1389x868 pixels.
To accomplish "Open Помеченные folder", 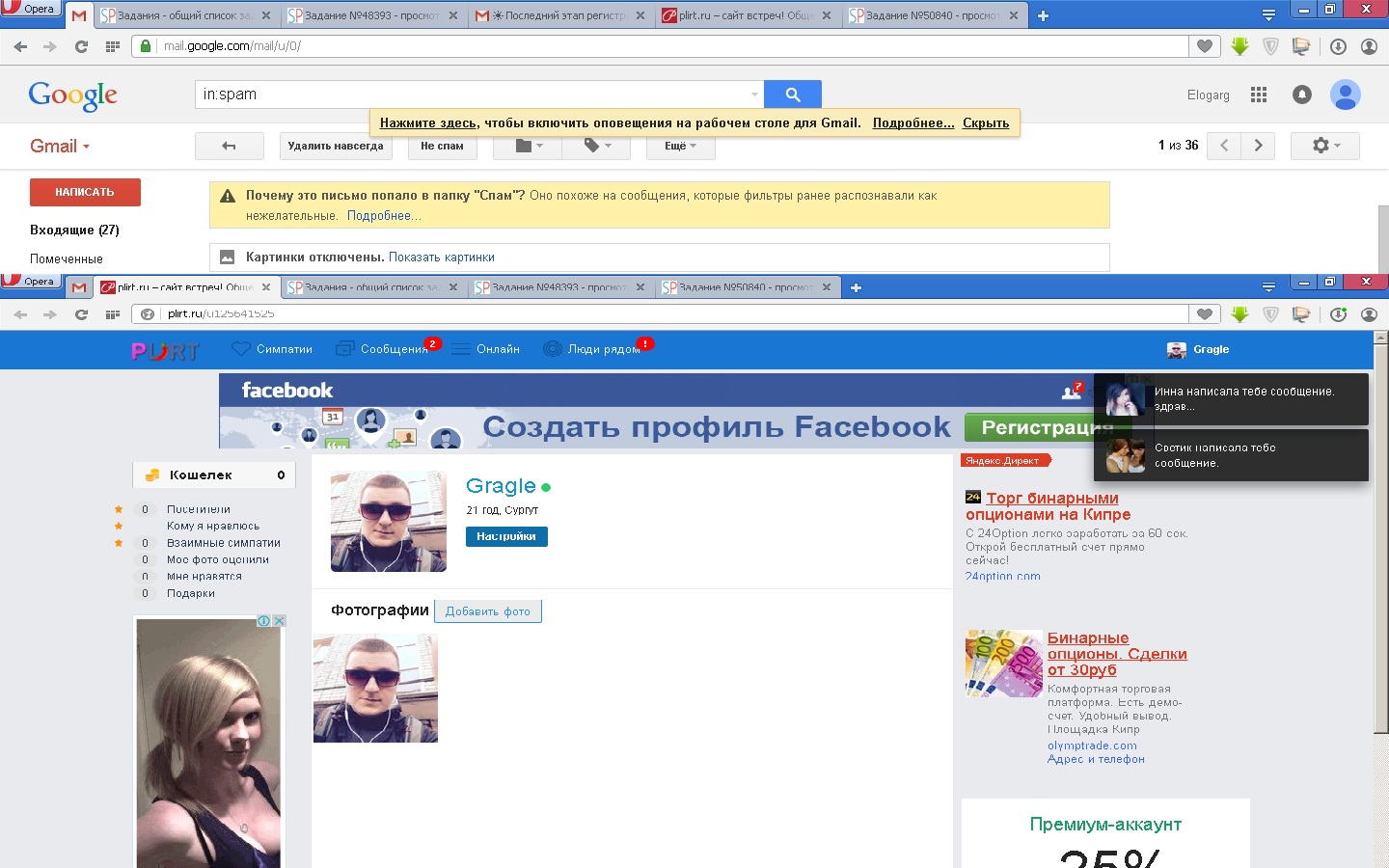I will pos(67,258).
